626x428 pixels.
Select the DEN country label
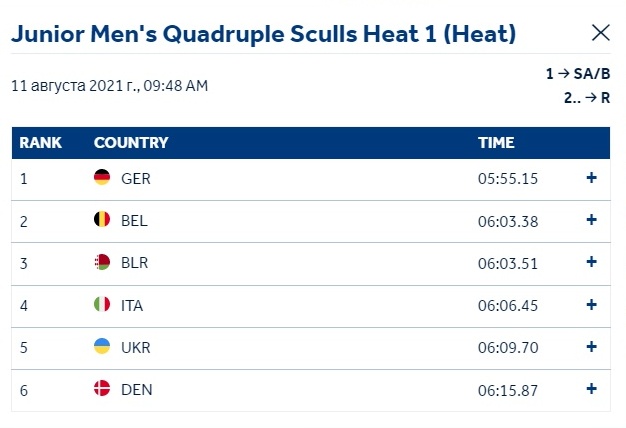point(137,390)
